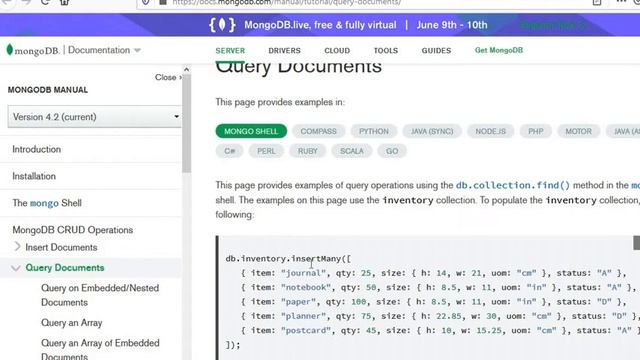Image resolution: width=640 pixels, height=360 pixels.
Task: Close the sidebar with Close link
Action: (168, 77)
